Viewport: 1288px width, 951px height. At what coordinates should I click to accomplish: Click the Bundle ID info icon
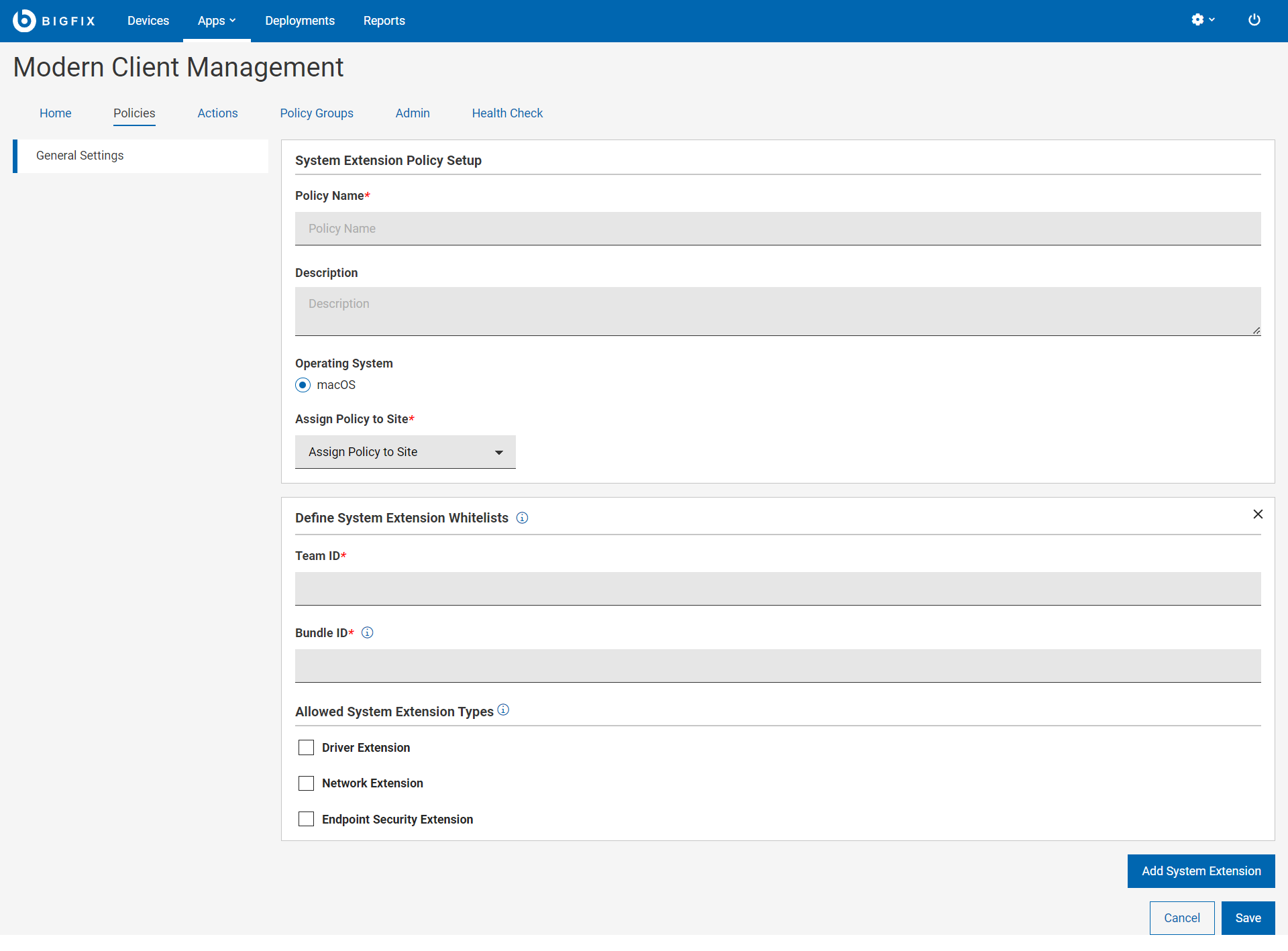(367, 632)
